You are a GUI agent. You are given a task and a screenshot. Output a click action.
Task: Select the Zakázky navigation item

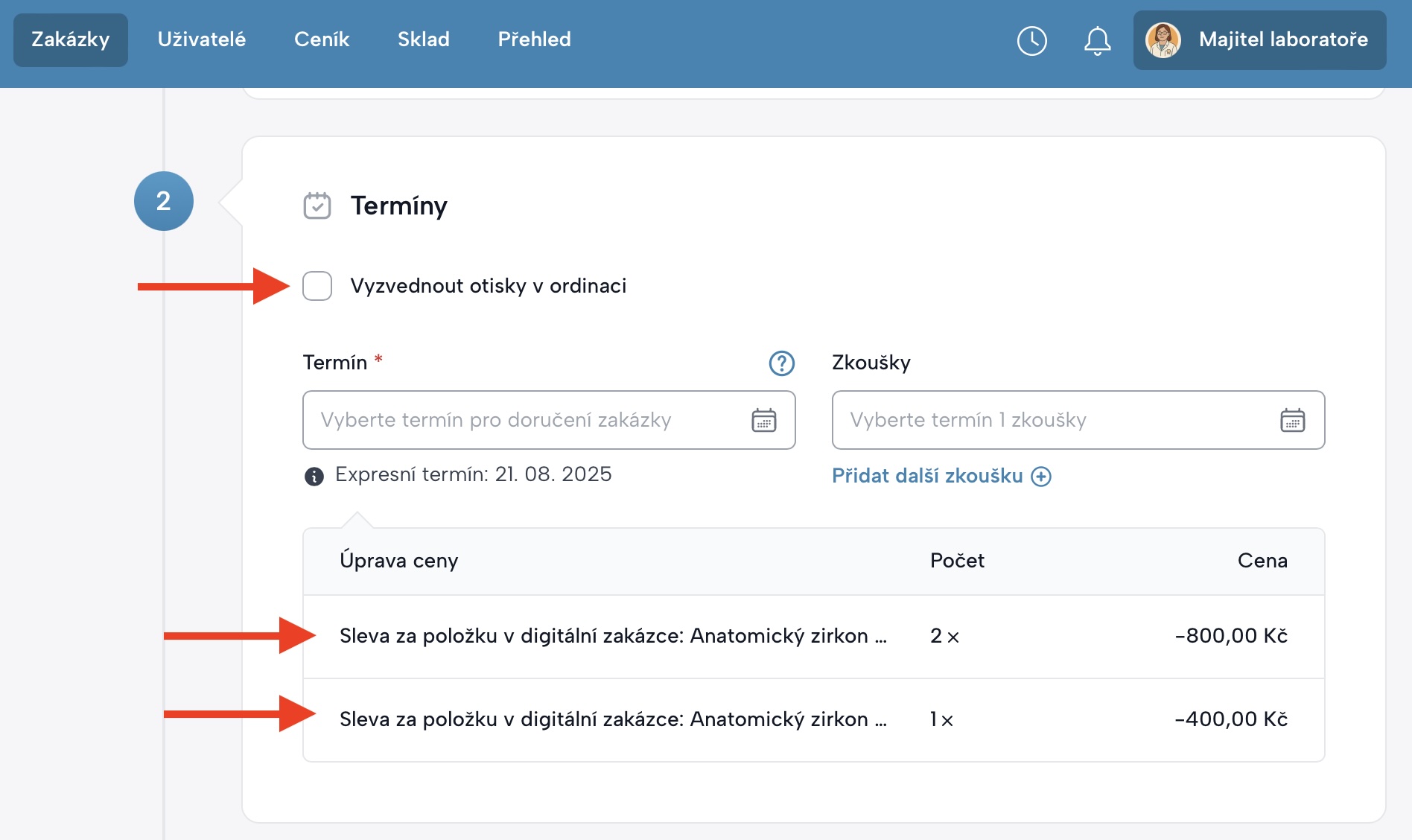click(x=69, y=39)
